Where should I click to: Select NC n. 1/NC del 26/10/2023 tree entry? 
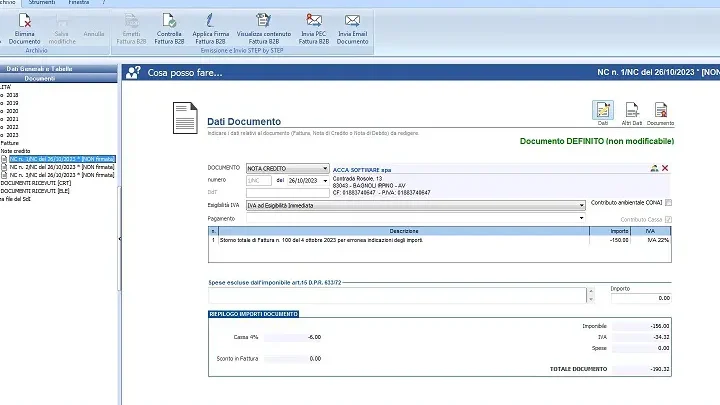click(x=62, y=159)
